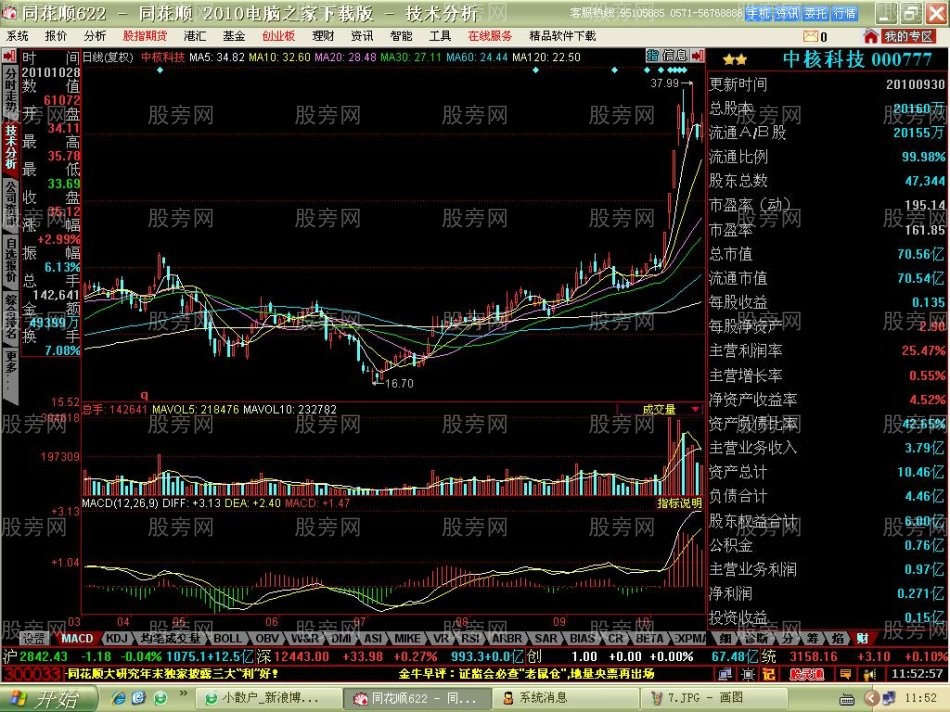
Task: Switch to the BOLL indicator tab
Action: 226,638
